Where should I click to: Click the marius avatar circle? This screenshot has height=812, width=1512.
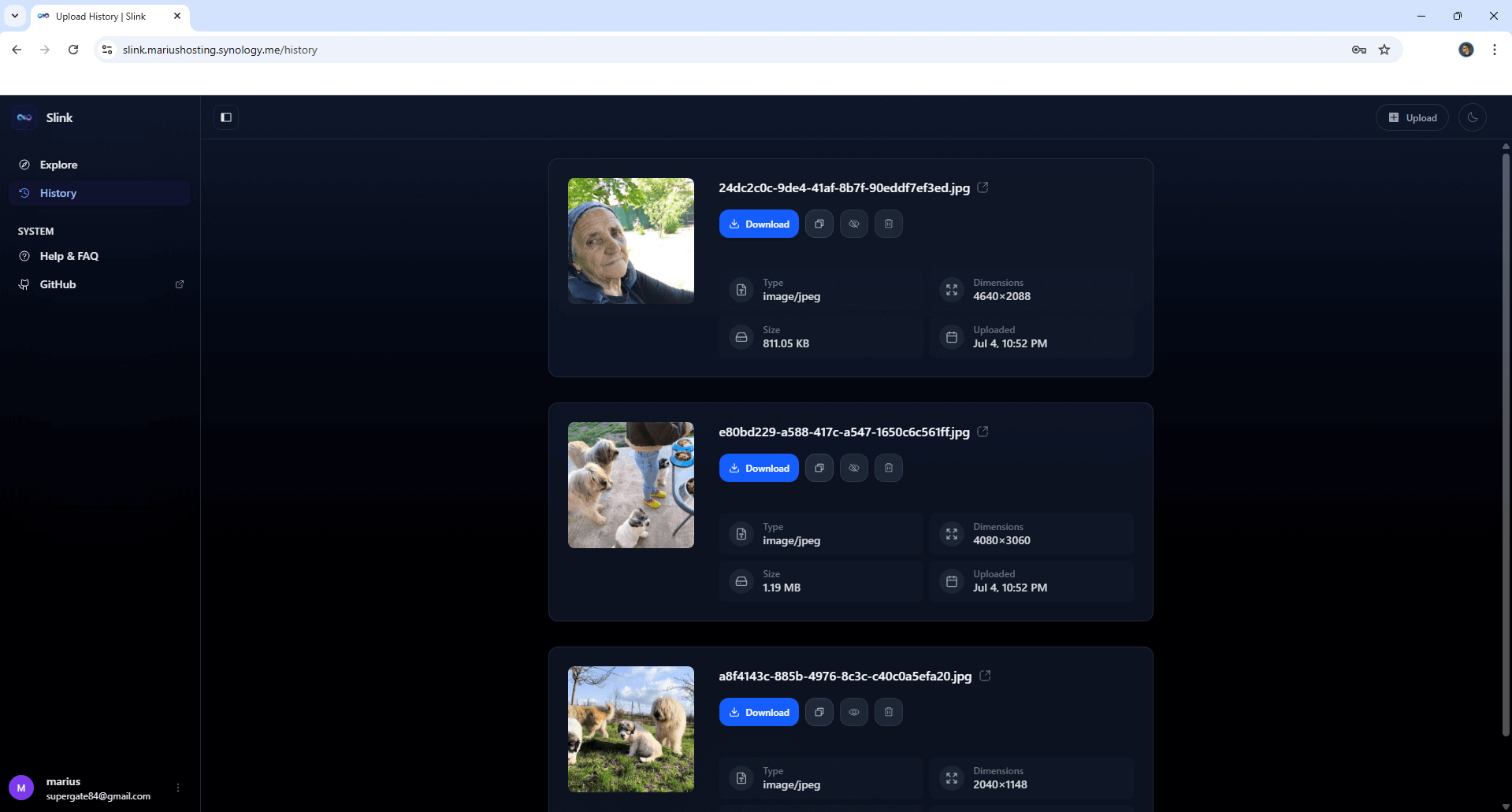pyautogui.click(x=21, y=788)
